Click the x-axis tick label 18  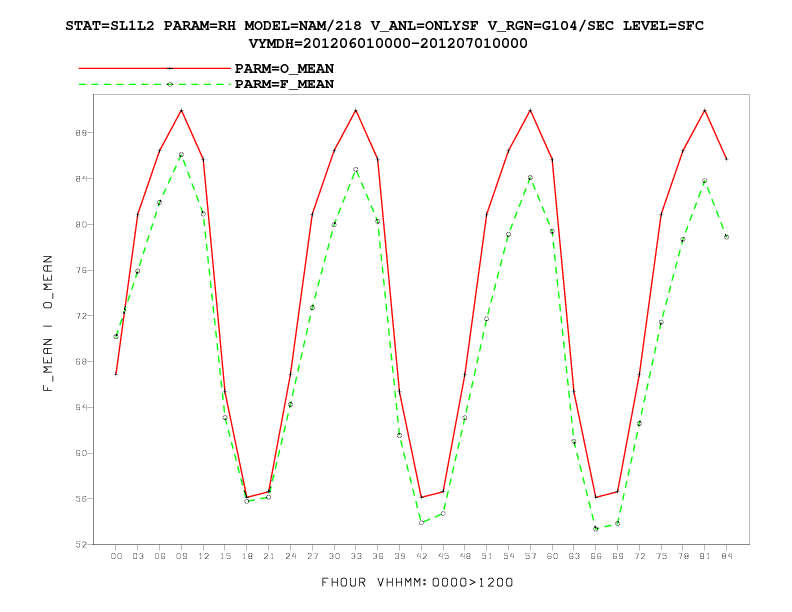[x=247, y=556]
